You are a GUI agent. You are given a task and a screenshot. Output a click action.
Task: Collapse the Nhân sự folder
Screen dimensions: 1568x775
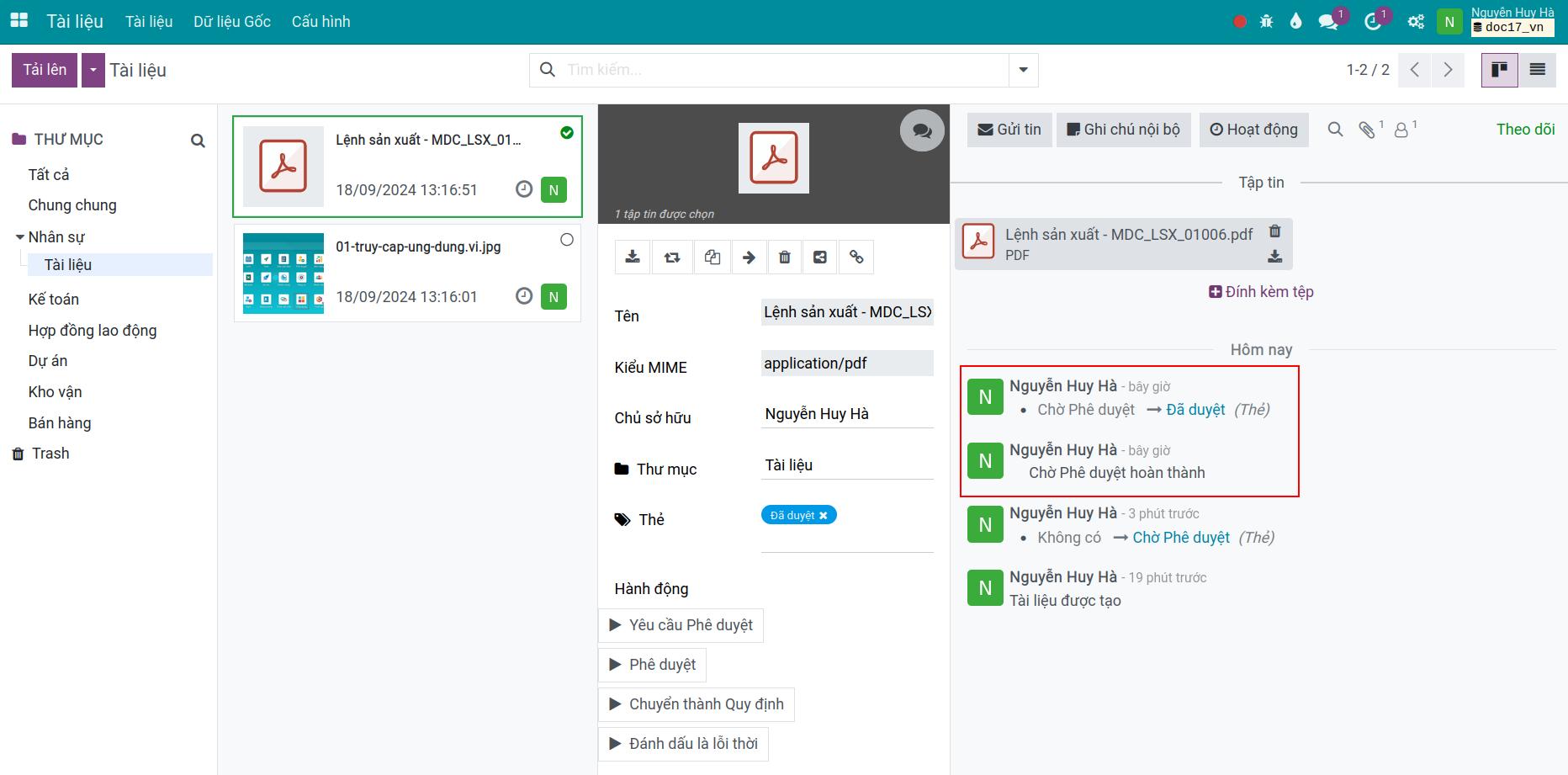coord(20,237)
